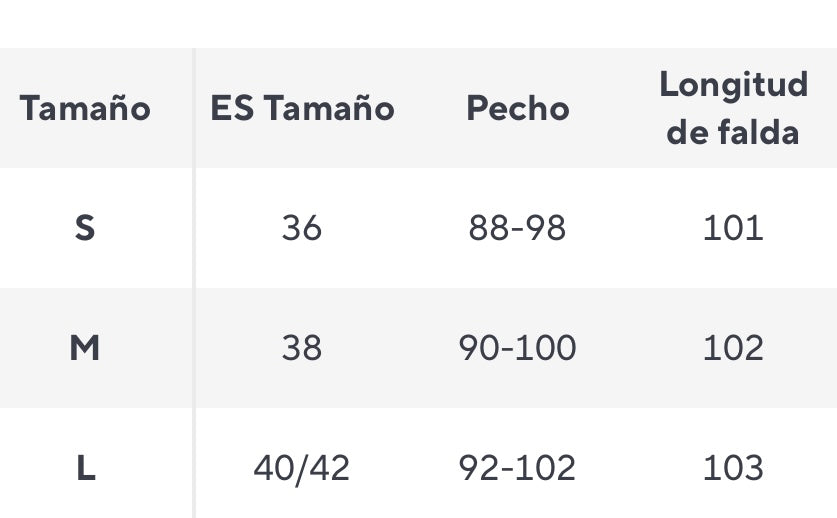Click ES size 36 cell

click(302, 228)
